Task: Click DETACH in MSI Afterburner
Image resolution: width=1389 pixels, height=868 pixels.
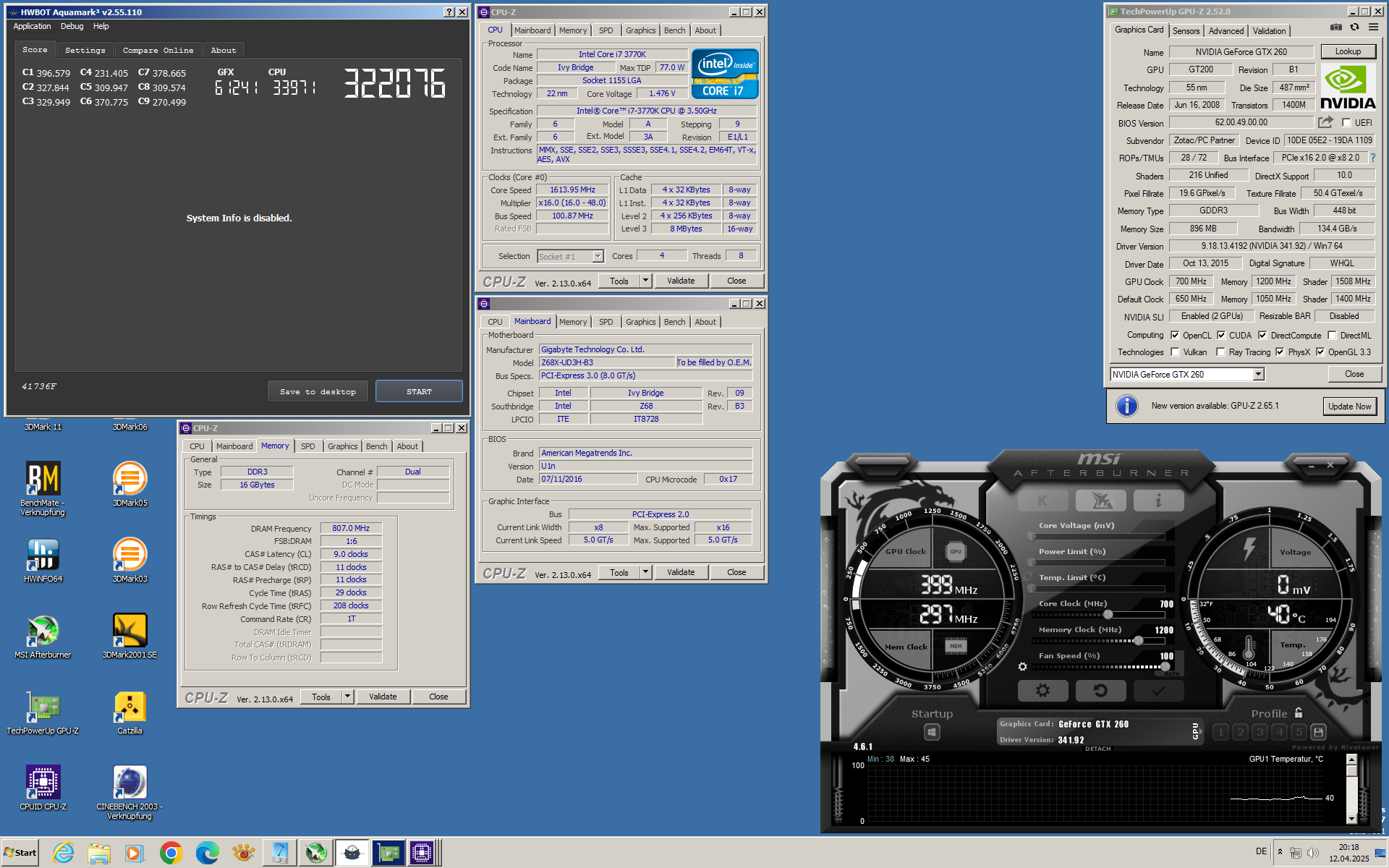Action: [x=1097, y=749]
